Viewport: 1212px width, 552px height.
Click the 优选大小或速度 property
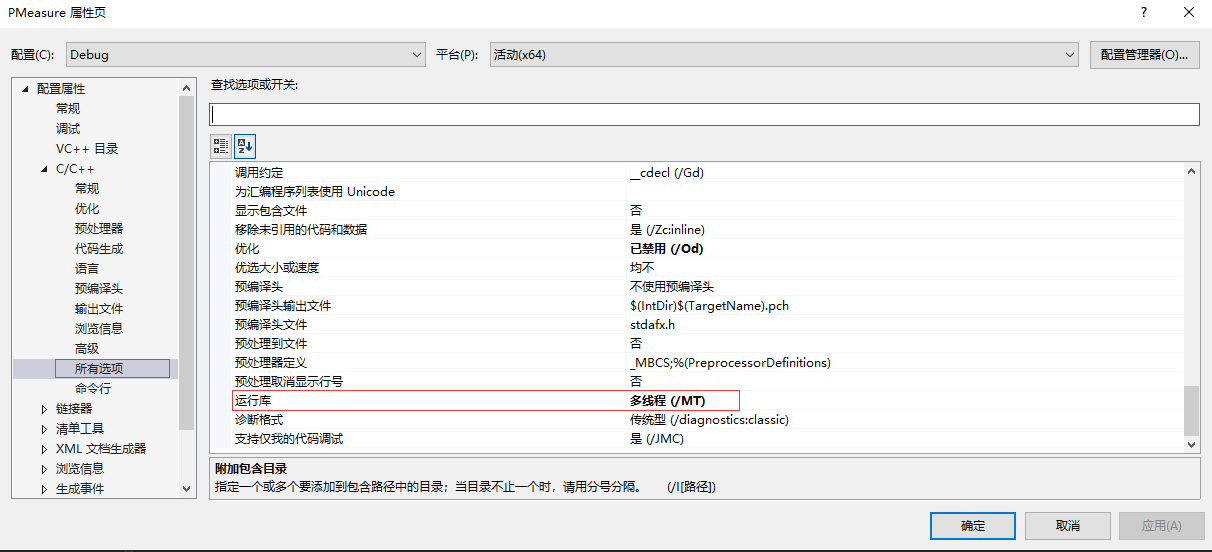click(x=277, y=268)
